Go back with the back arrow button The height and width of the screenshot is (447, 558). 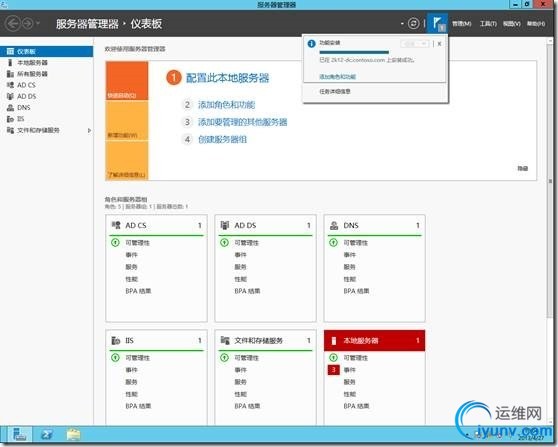[x=12, y=24]
